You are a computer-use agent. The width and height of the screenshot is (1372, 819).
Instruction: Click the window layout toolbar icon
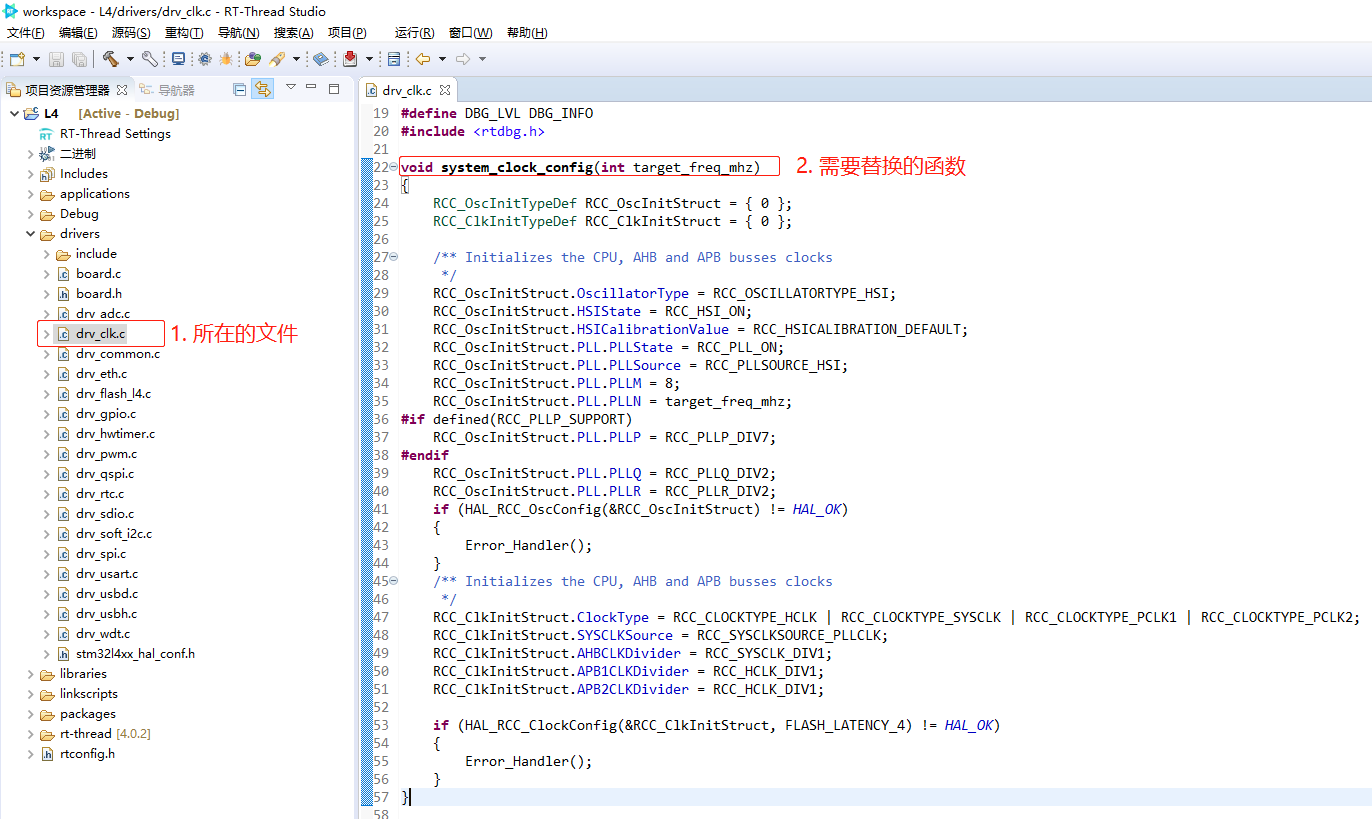pyautogui.click(x=394, y=59)
